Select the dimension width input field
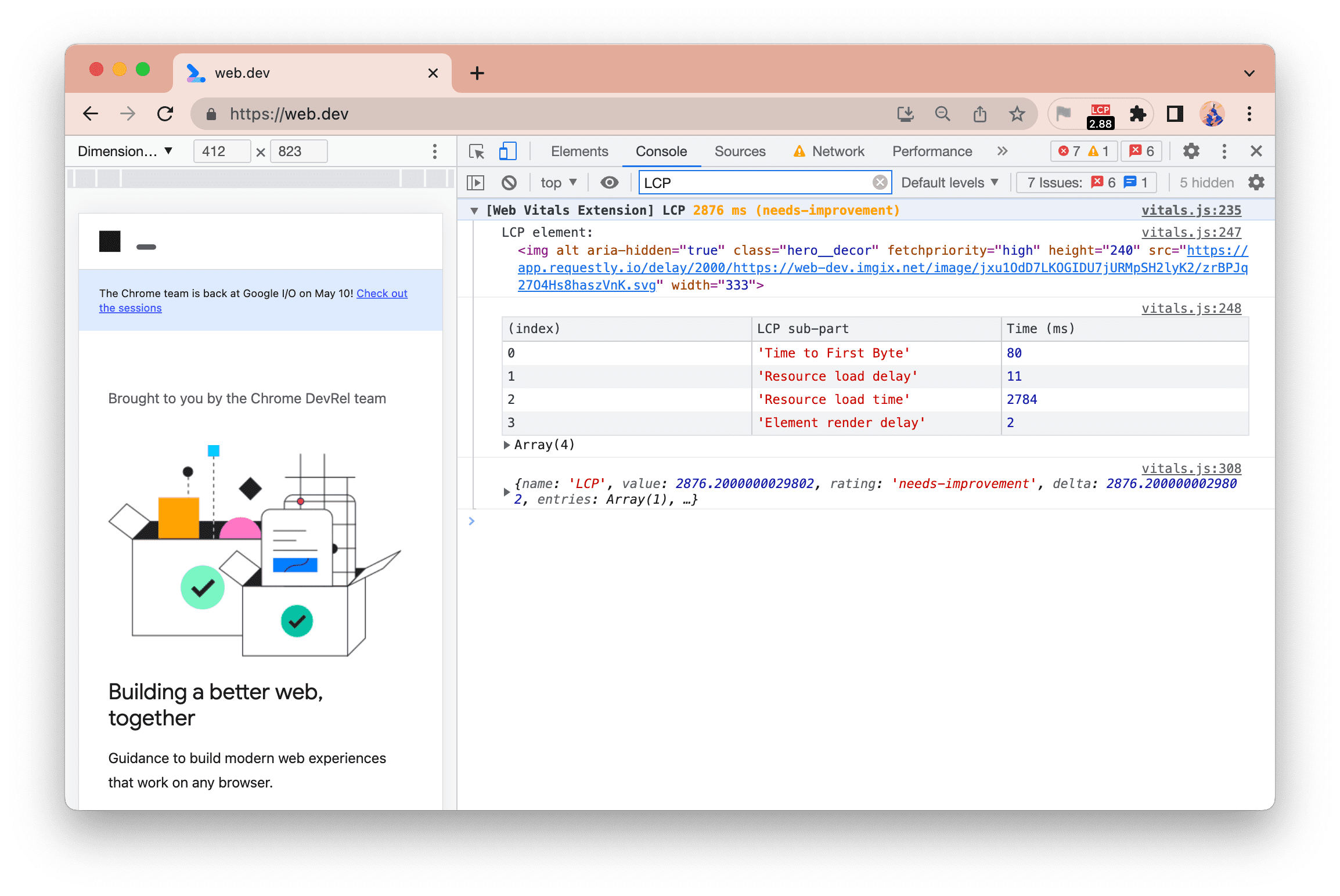This screenshot has height=896, width=1340. tap(220, 152)
